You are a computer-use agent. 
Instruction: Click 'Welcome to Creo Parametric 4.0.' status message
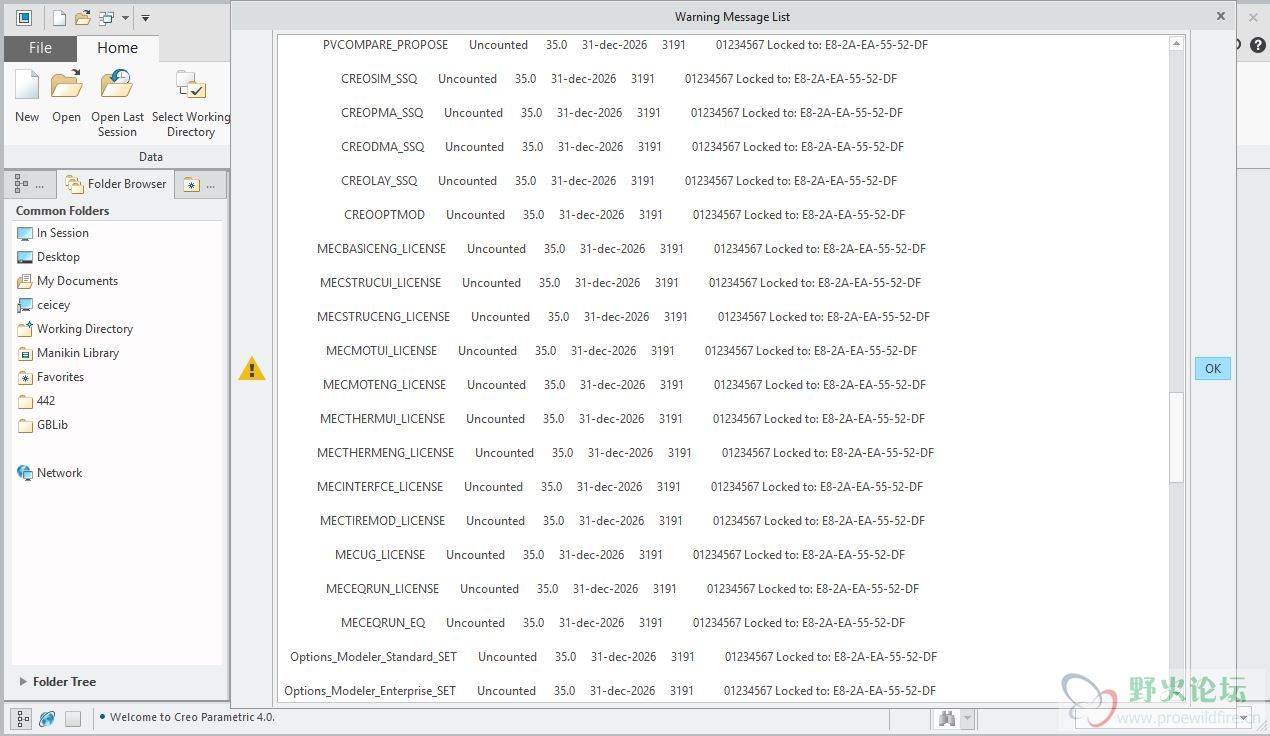pyautogui.click(x=192, y=717)
